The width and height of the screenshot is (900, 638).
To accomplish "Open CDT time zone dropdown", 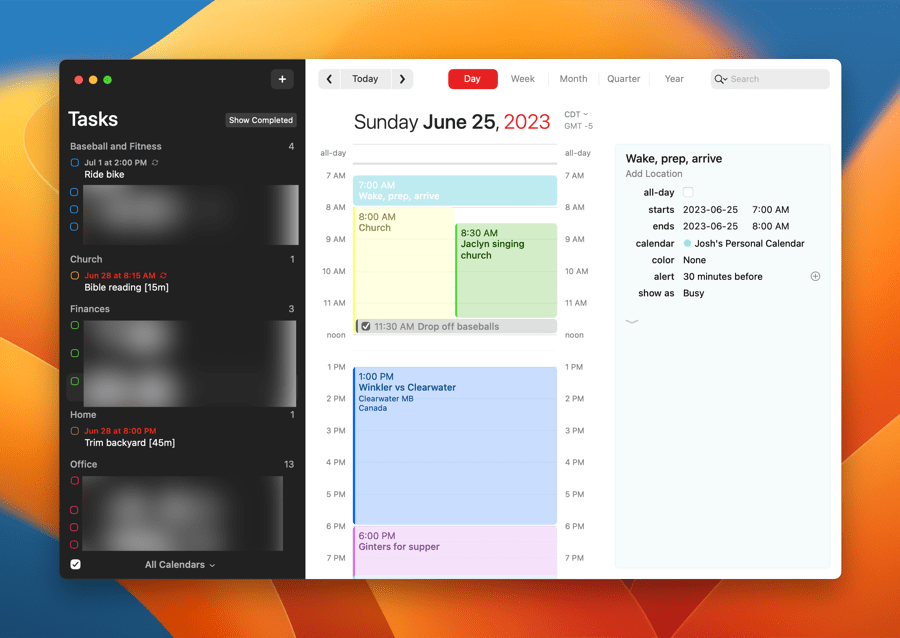I will pos(576,114).
